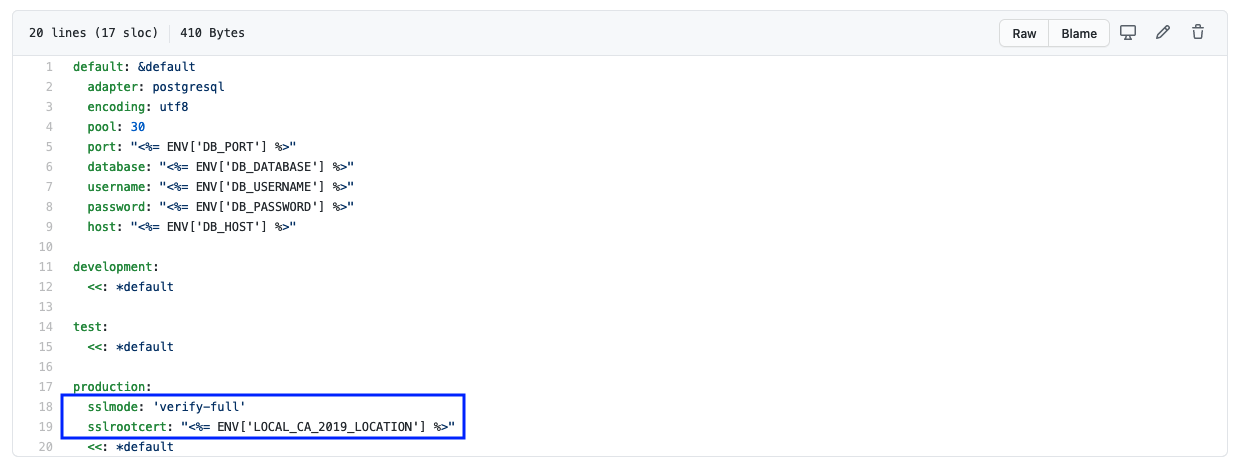This screenshot has width=1242, height=468.
Task: Select line number 20
Action: tap(46, 447)
